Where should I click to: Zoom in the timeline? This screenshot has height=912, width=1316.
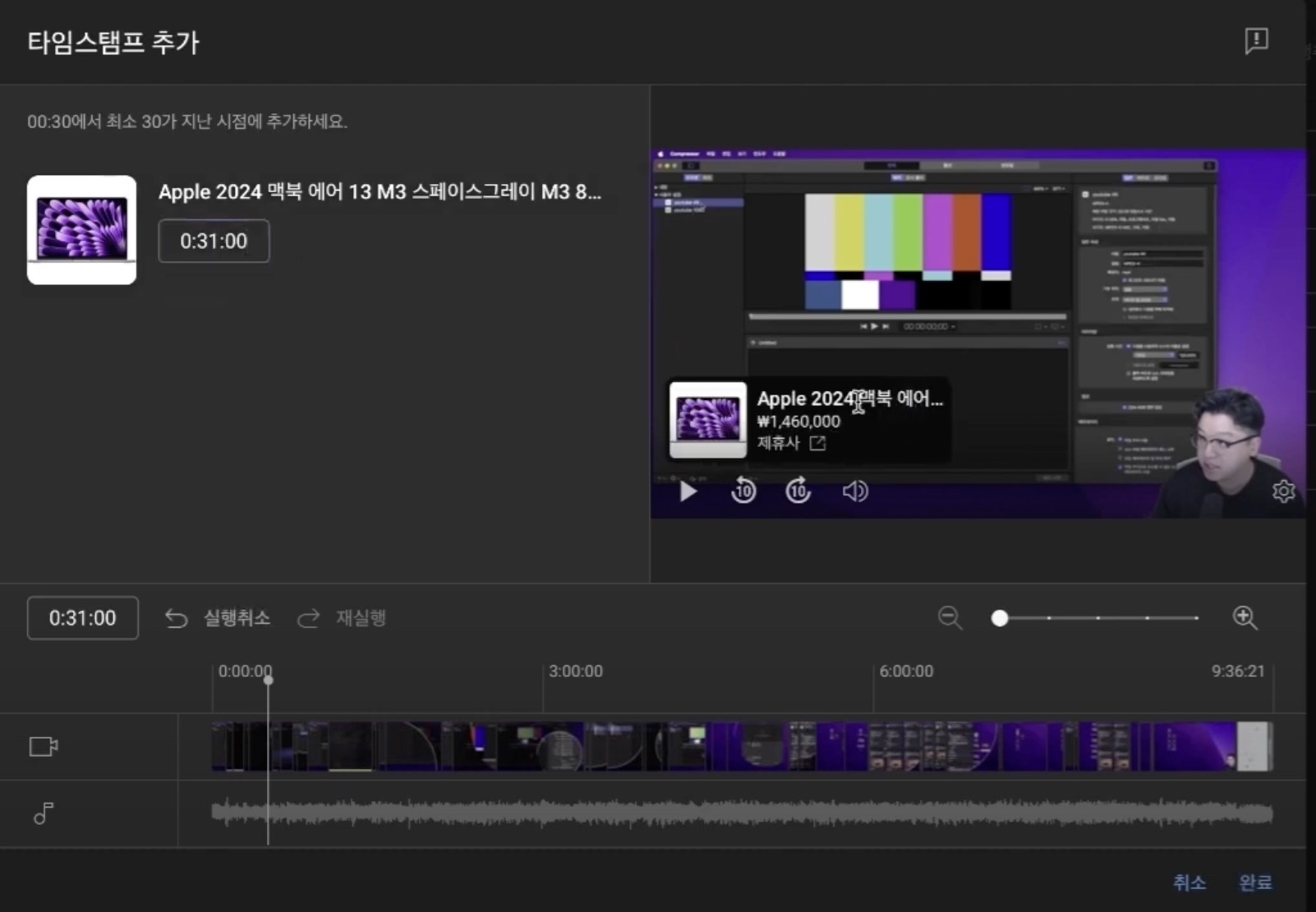[1245, 618]
